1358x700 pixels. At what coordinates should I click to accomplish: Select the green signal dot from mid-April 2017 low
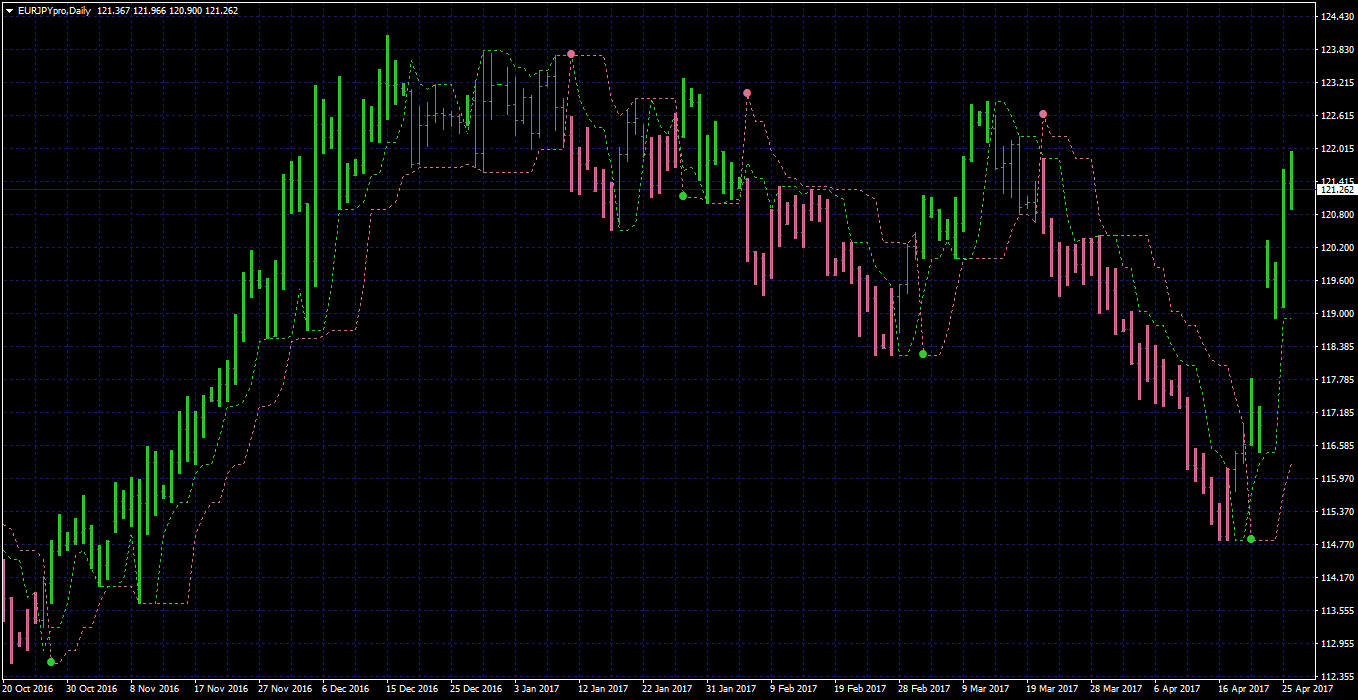(1251, 540)
